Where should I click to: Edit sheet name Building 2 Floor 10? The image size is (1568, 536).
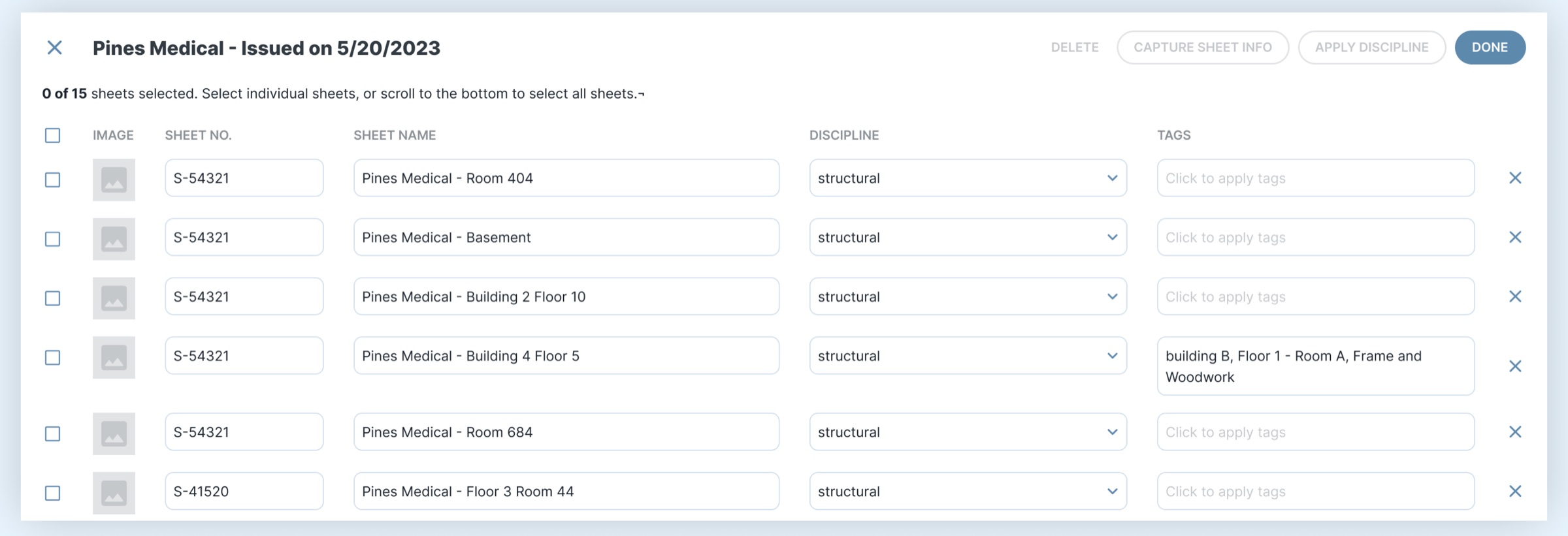566,297
